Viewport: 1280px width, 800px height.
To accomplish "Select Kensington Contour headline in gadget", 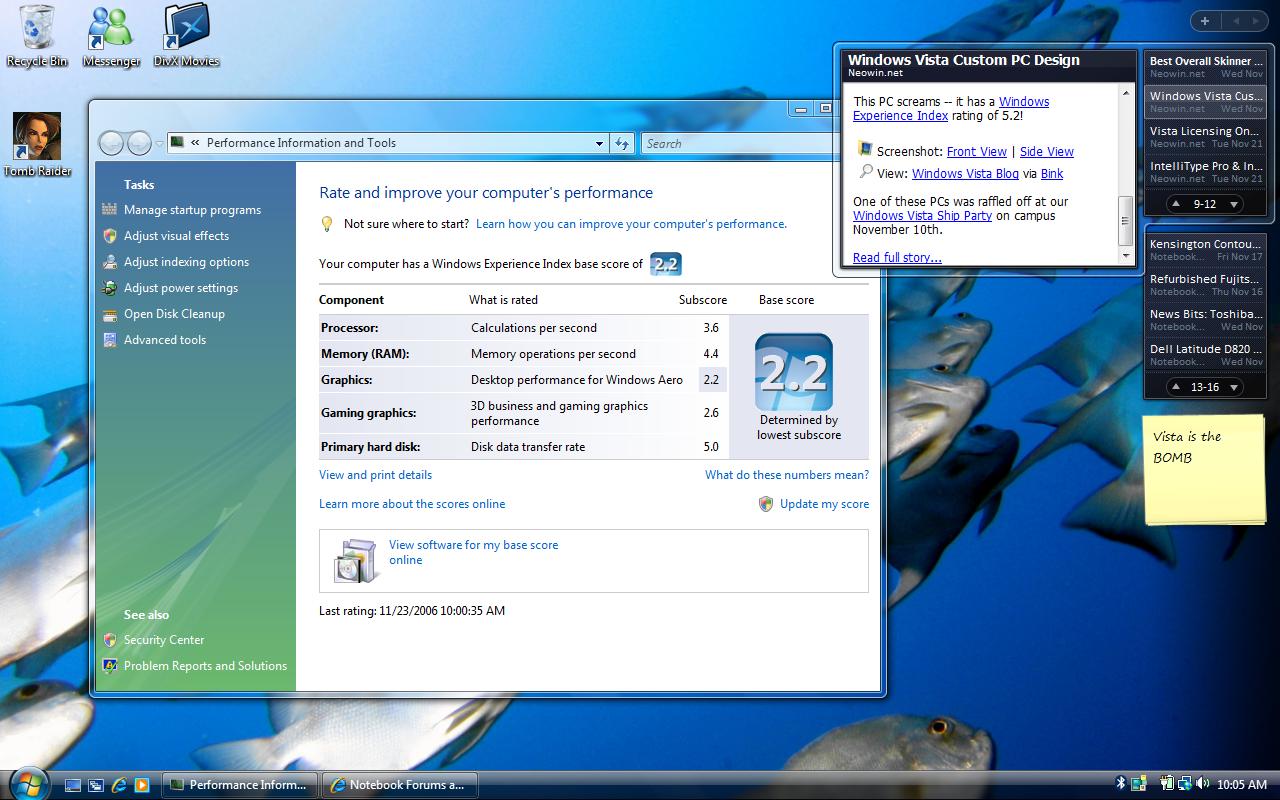I will pos(1206,250).
